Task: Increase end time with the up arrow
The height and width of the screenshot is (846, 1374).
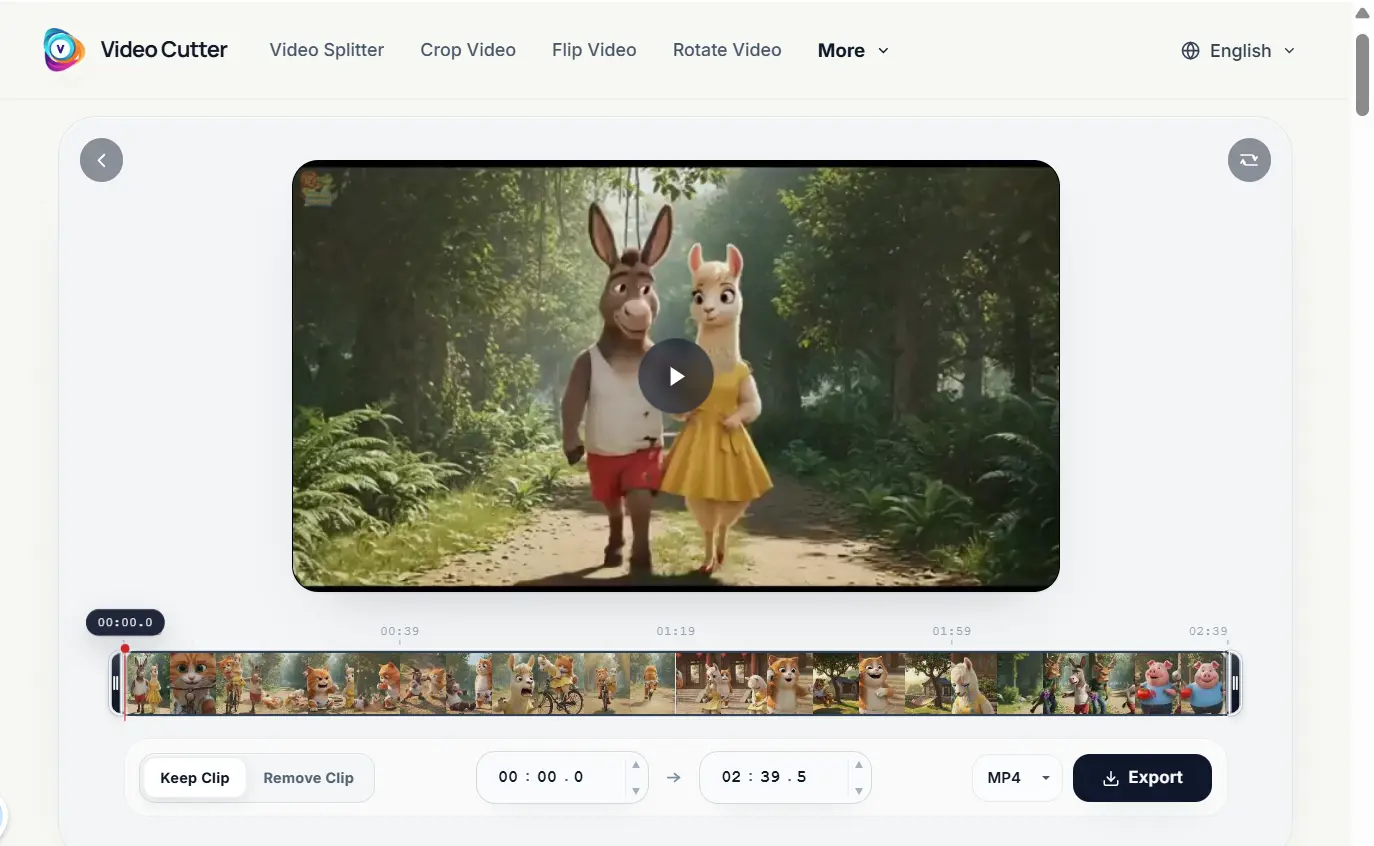Action: click(x=859, y=765)
